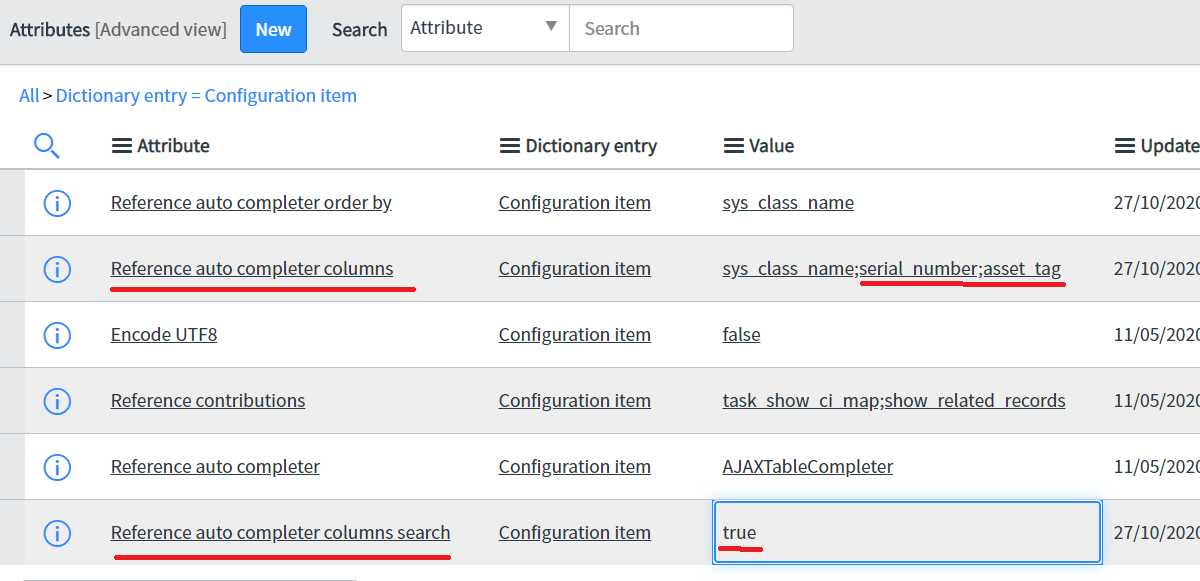Click the New button

point(273,29)
